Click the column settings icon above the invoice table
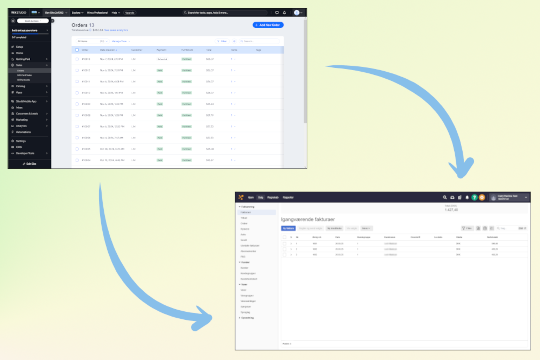This screenshot has height=360, width=540. 492,228
